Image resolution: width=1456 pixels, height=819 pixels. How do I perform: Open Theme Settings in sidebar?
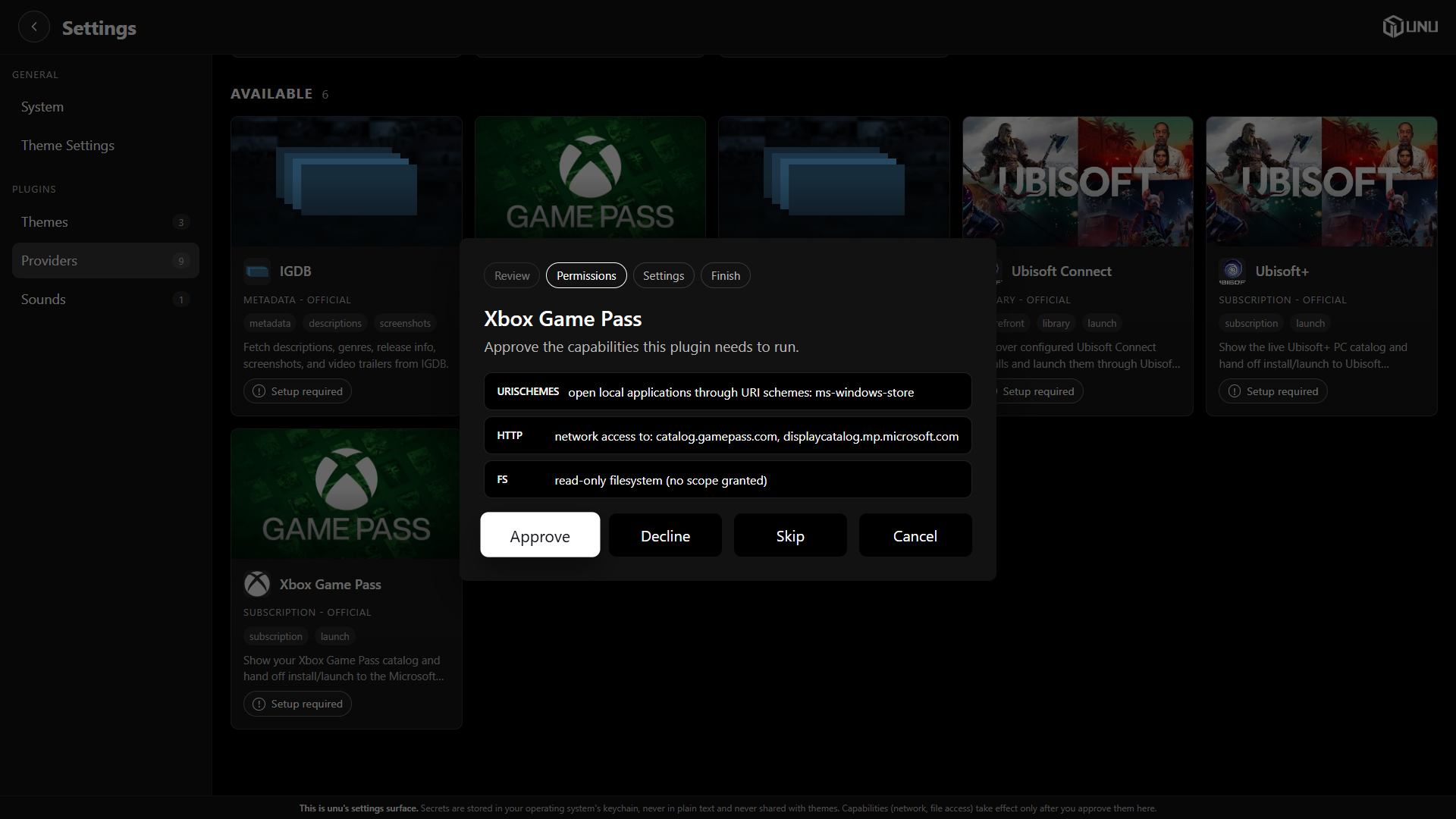coord(105,146)
